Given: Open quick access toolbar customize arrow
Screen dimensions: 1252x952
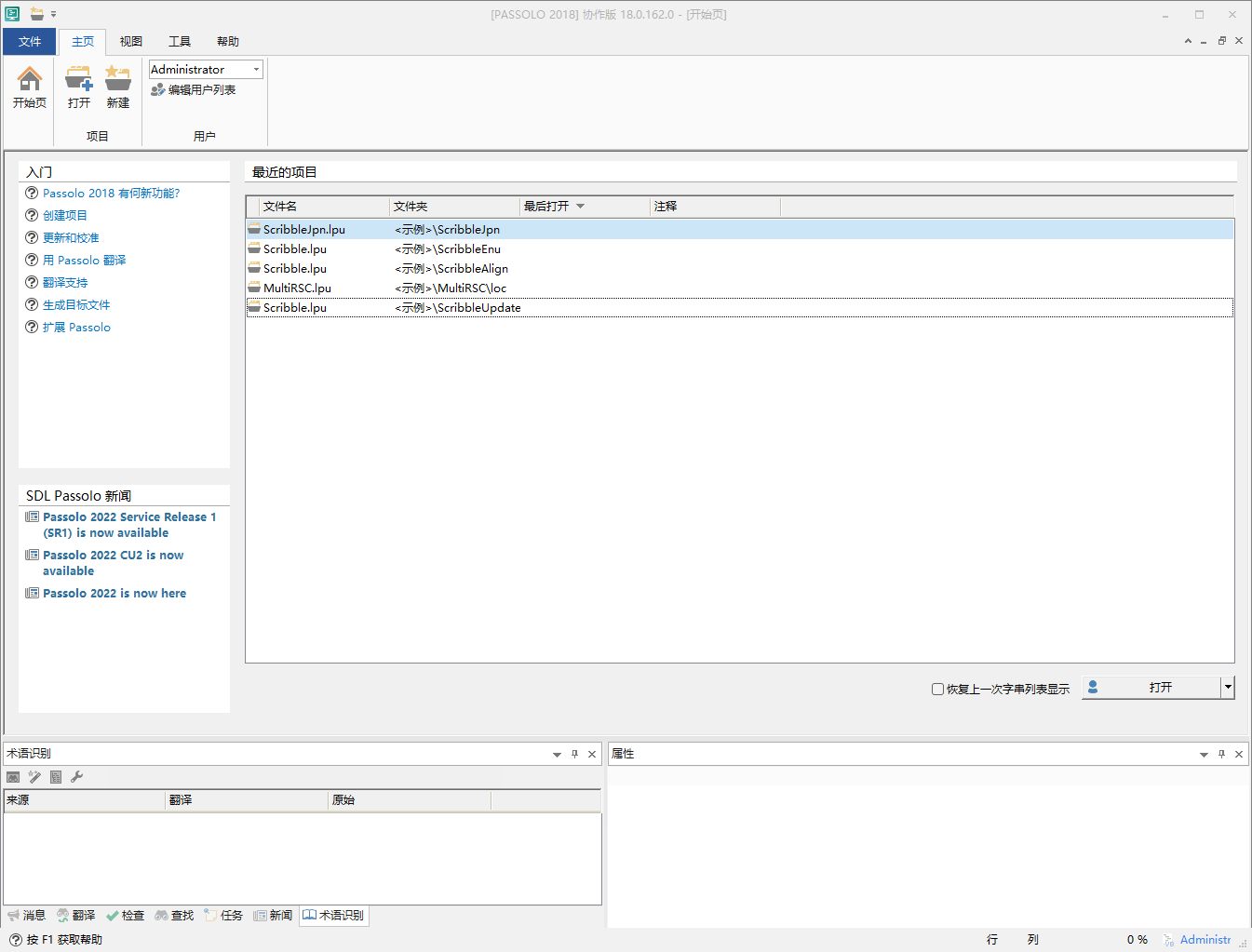Looking at the screenshot, I should [53, 14].
